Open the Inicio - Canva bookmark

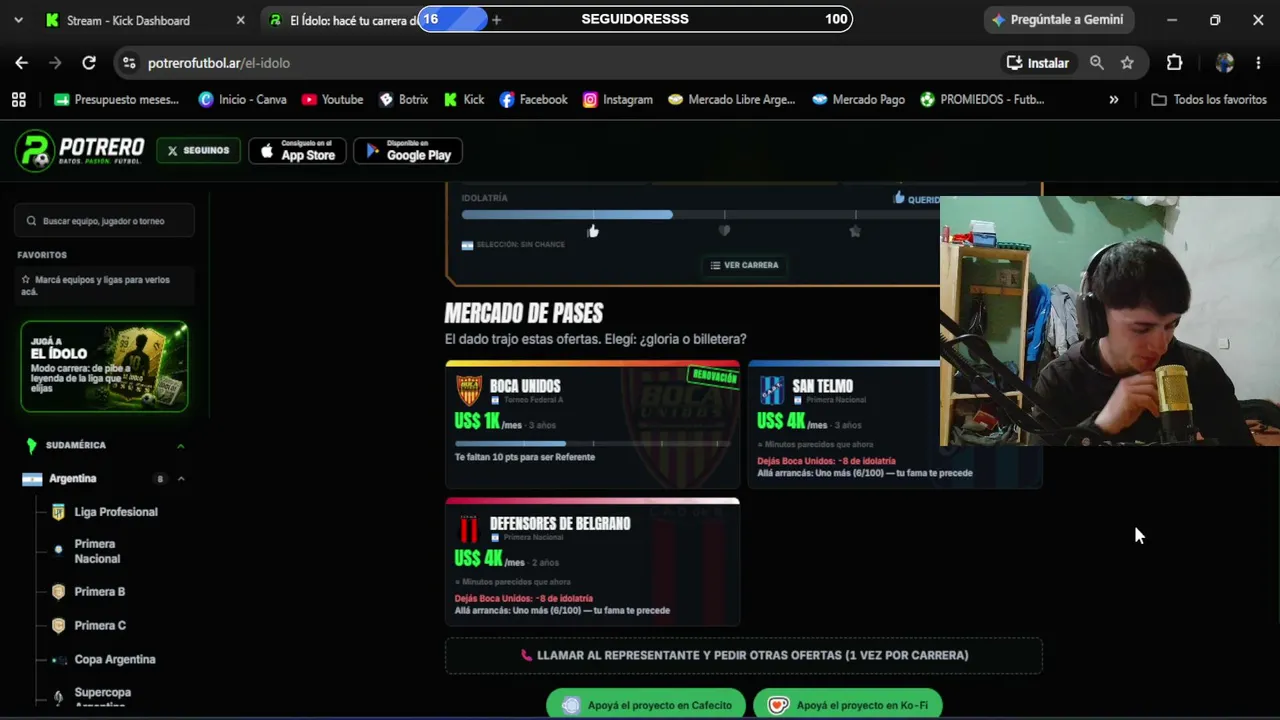(243, 100)
